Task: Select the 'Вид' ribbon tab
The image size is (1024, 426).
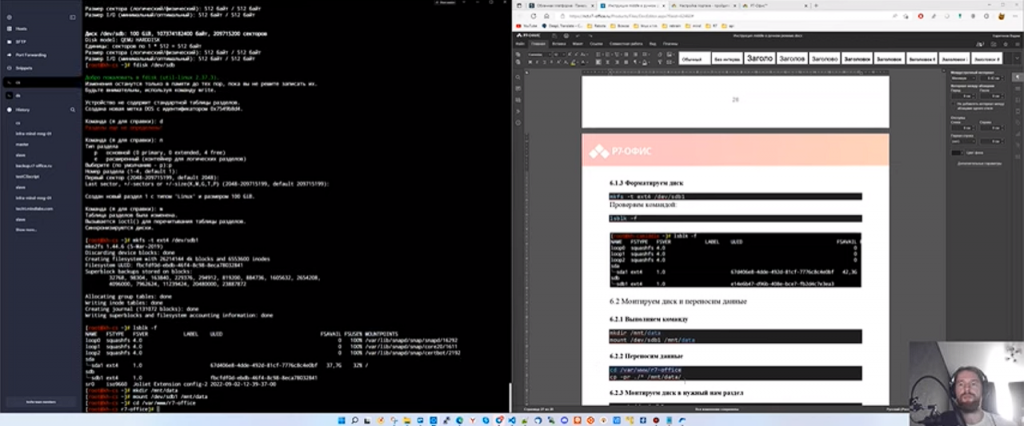Action: (x=652, y=44)
